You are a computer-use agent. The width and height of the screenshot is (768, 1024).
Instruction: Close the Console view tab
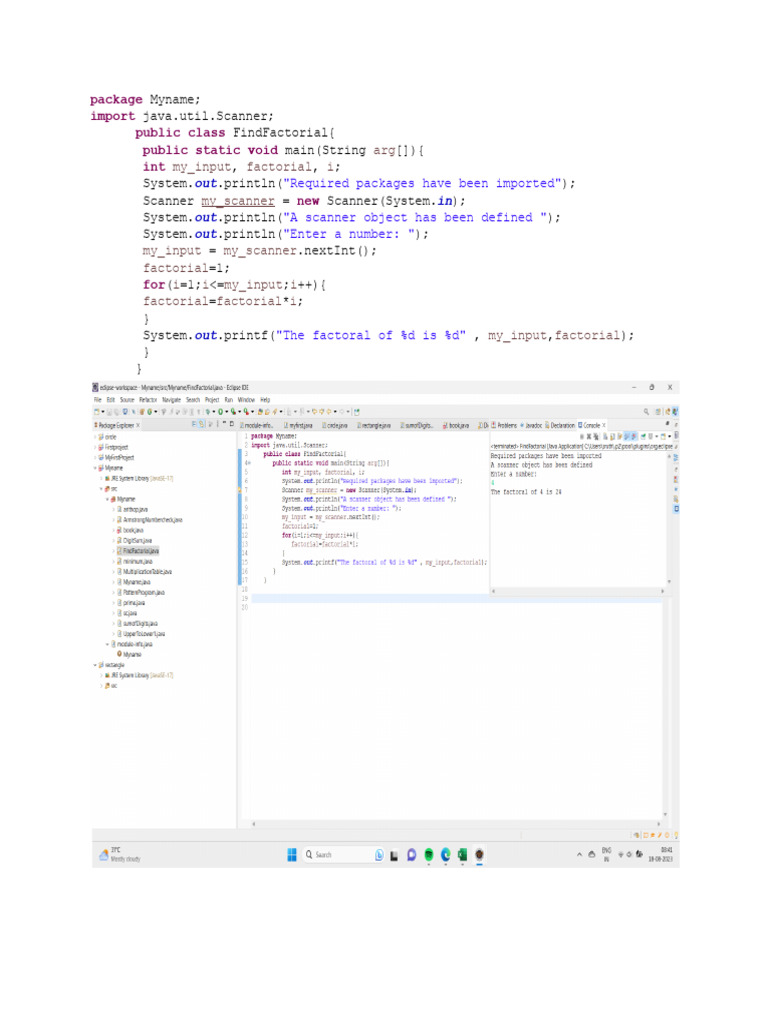[605, 424]
